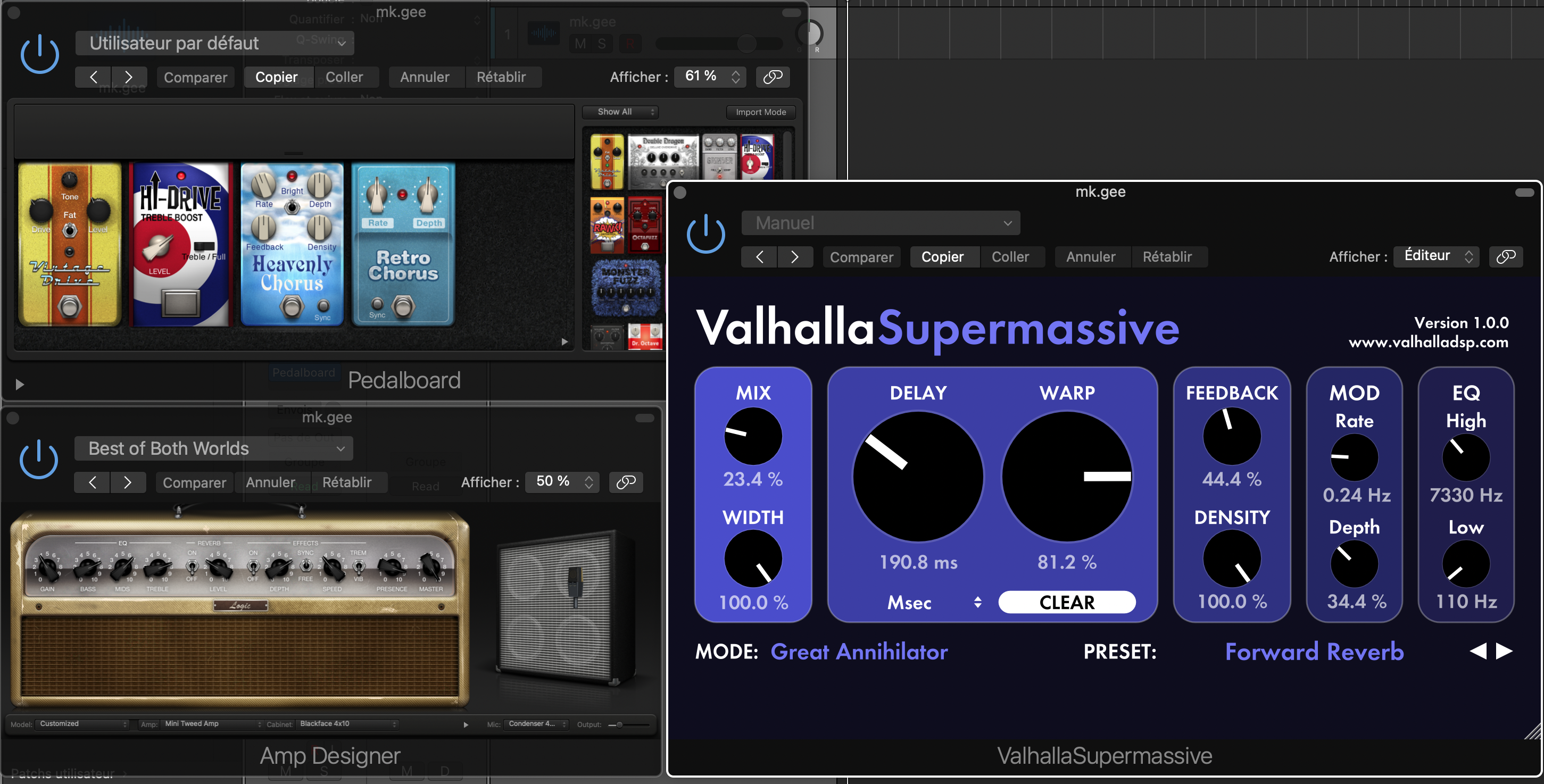Go to previous preset in Pedalboard window

(x=93, y=77)
